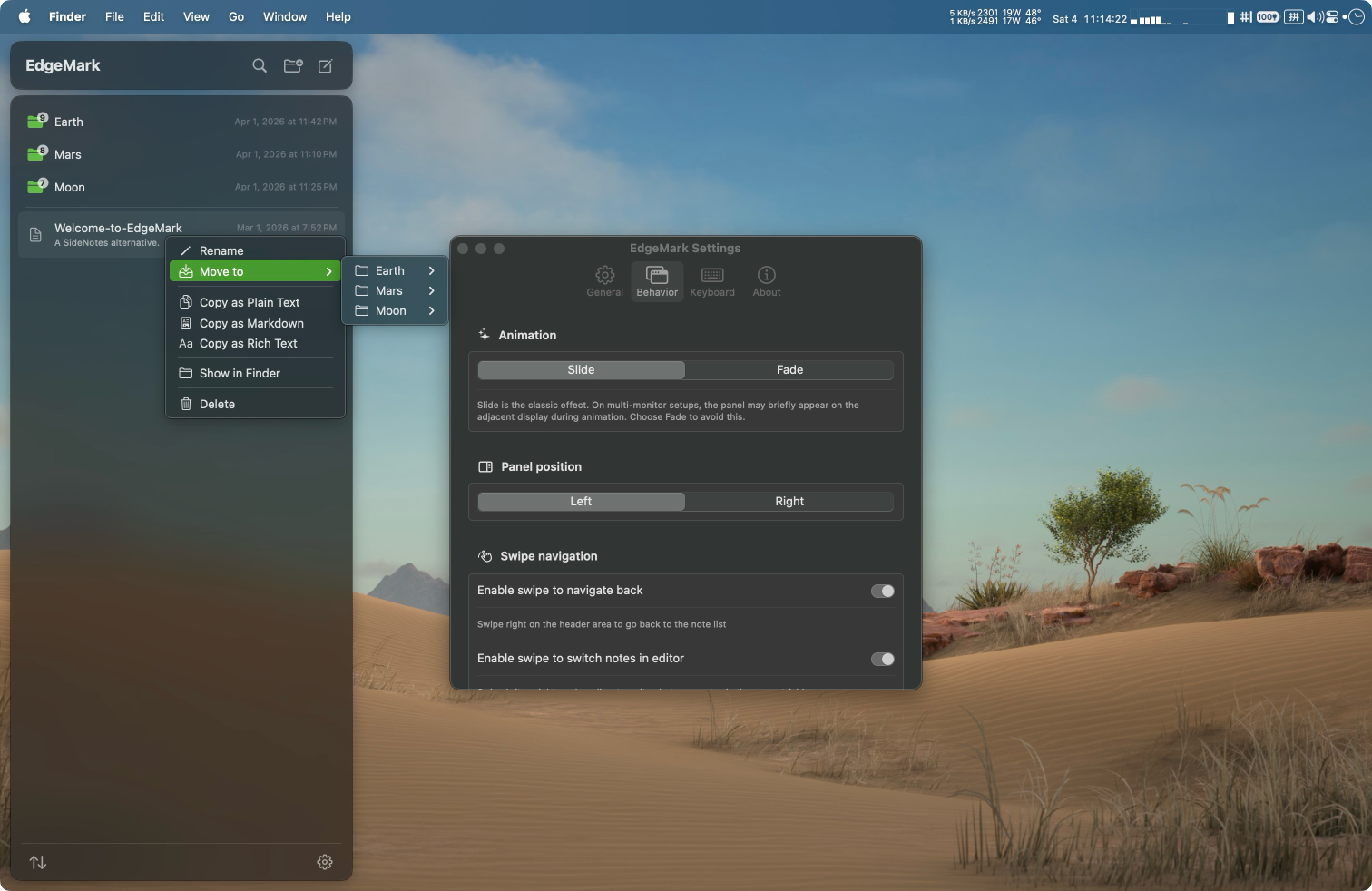
Task: Choose Show in Finder
Action: pos(255,373)
